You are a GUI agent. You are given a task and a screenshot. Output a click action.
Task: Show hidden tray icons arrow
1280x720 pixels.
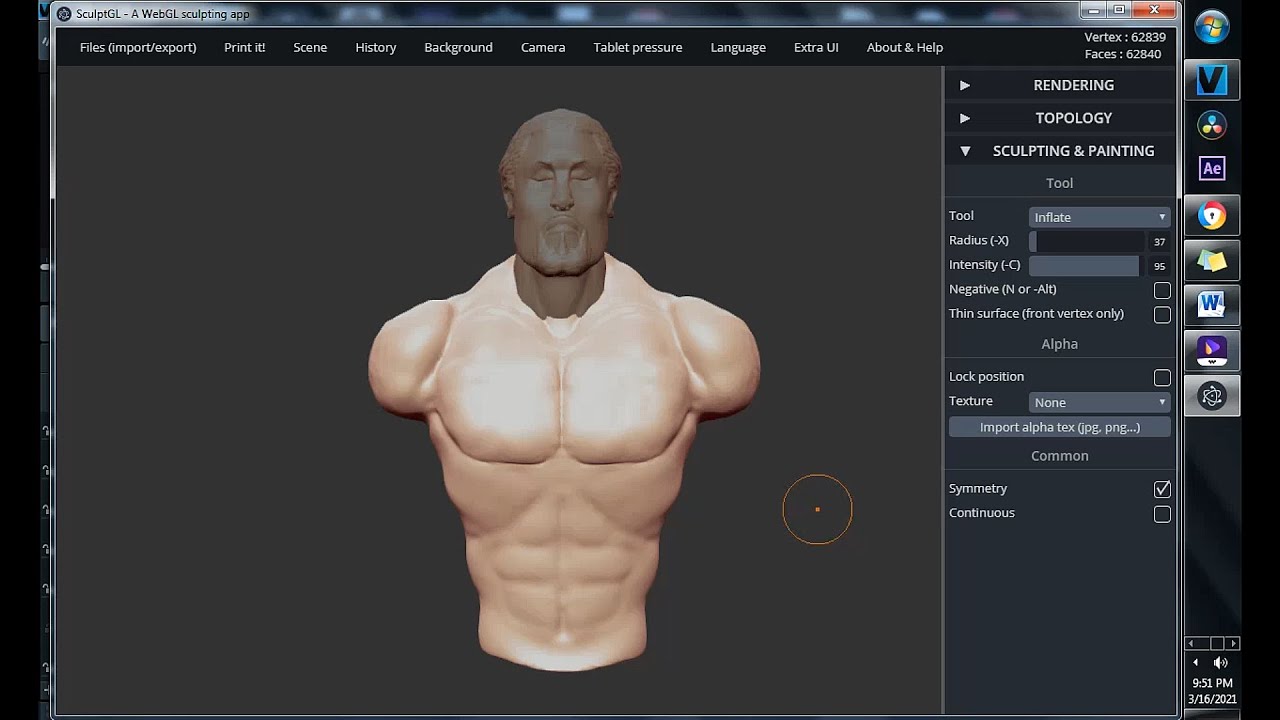coord(1196,662)
